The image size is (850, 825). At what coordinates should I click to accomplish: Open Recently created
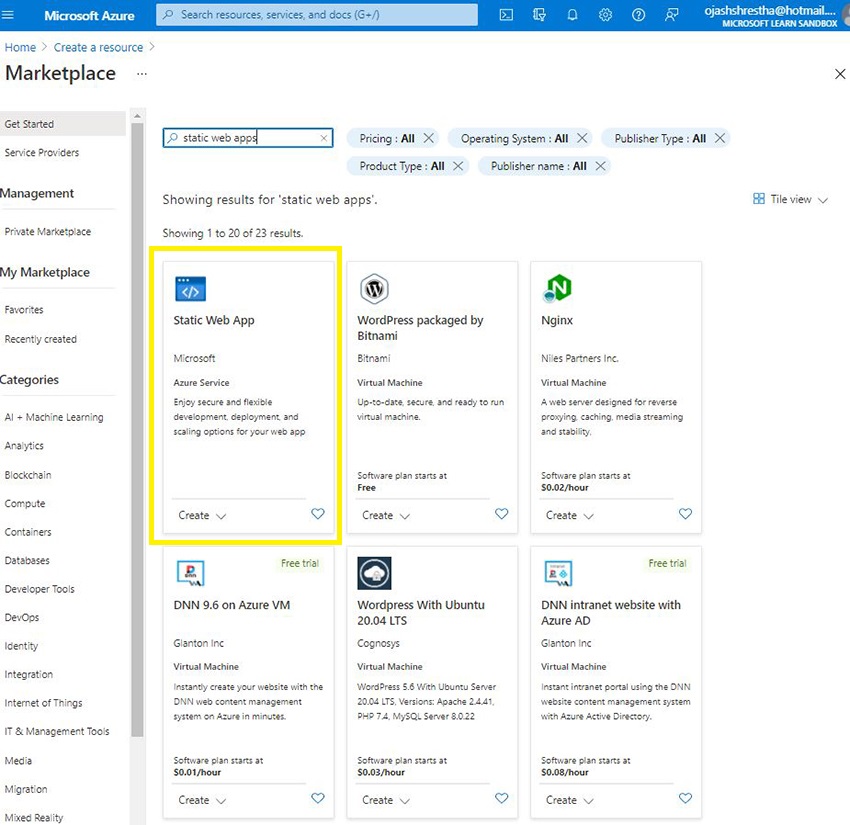(41, 339)
